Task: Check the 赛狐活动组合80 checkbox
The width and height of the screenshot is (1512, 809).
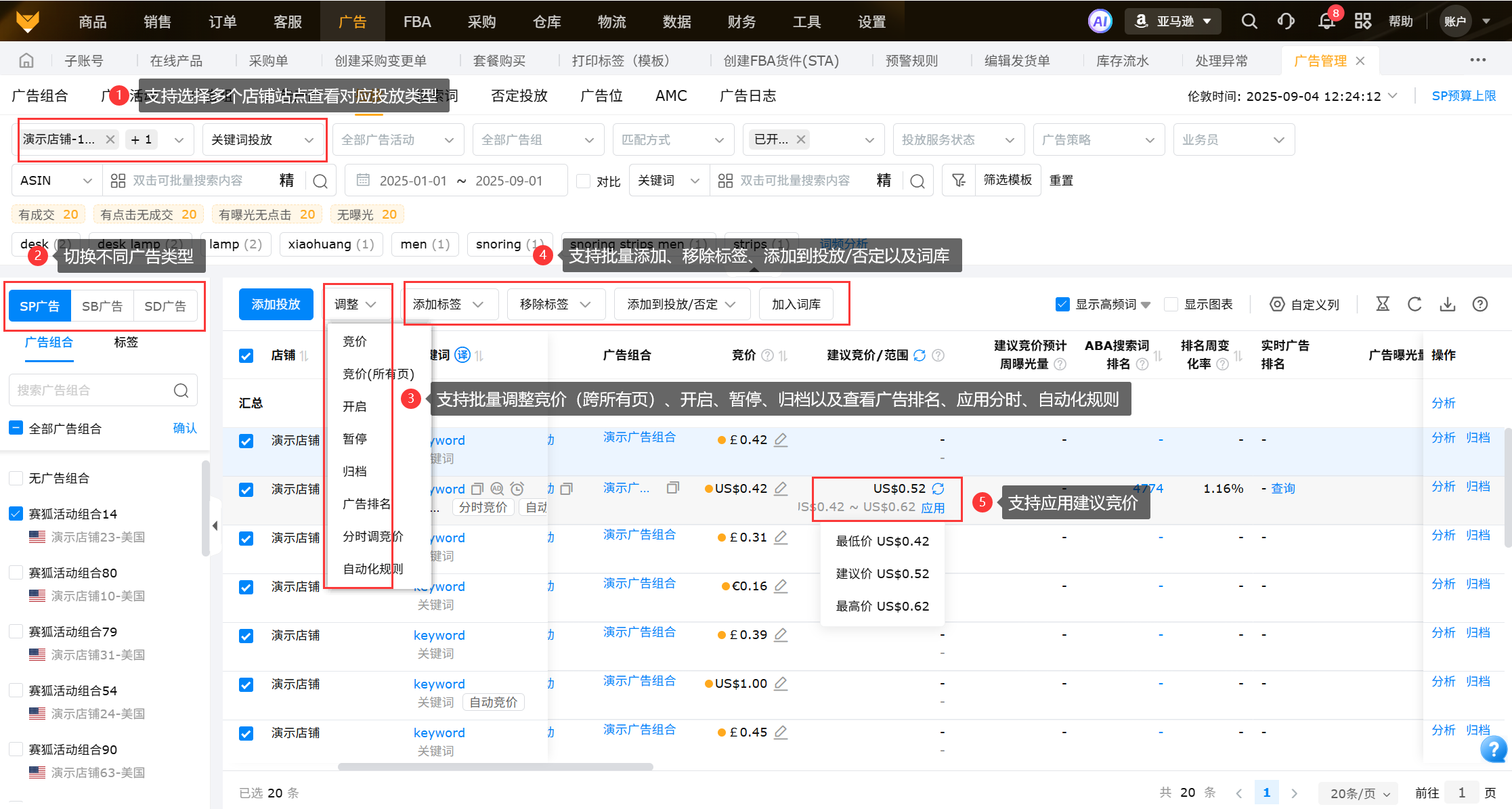Action: pyautogui.click(x=16, y=573)
